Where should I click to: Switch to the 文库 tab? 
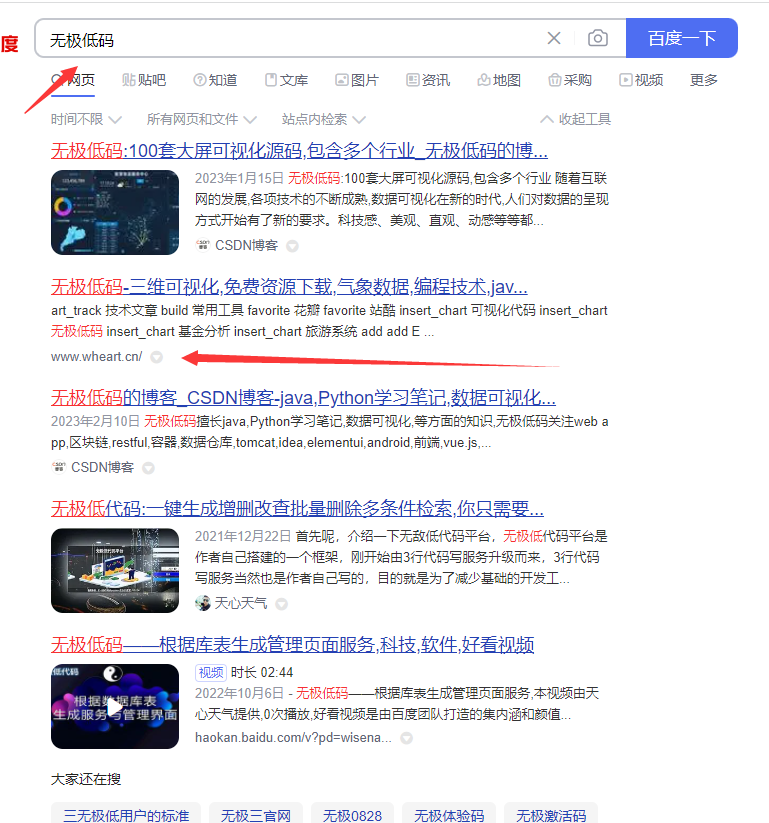286,80
